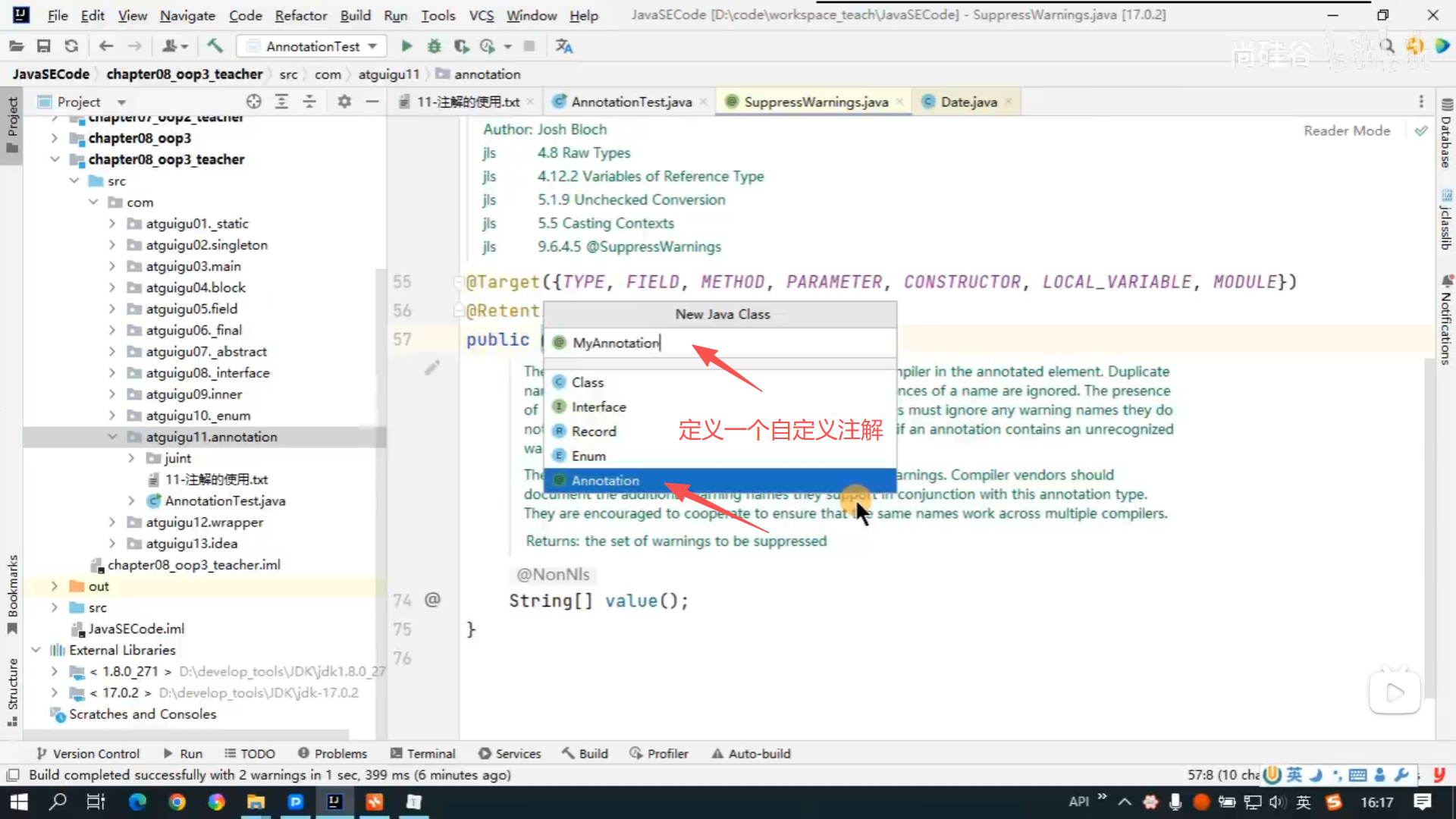Open the Refactor menu
1456x819 pixels.
click(x=300, y=15)
